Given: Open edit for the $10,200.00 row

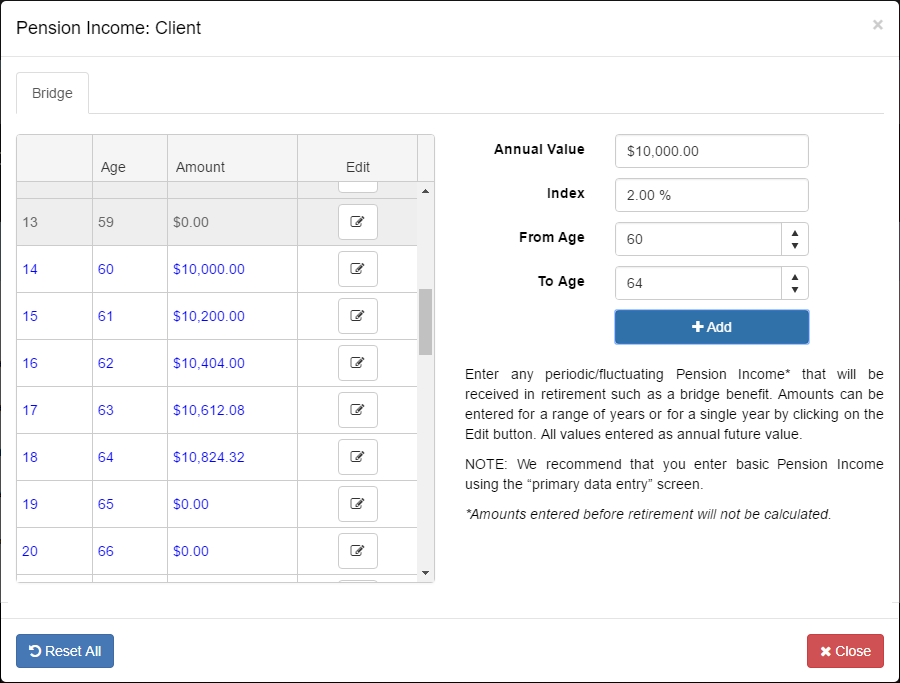Looking at the screenshot, I should click(357, 316).
